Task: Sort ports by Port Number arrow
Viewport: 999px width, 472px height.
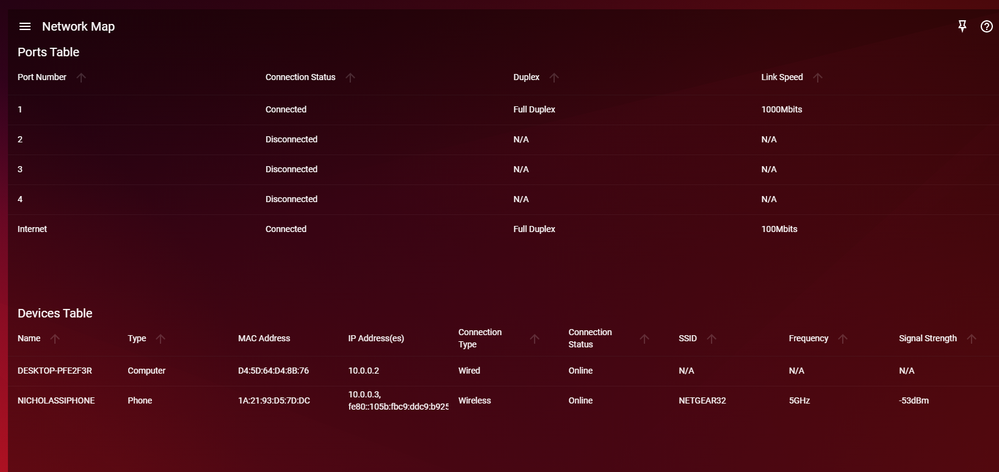Action: coord(81,78)
